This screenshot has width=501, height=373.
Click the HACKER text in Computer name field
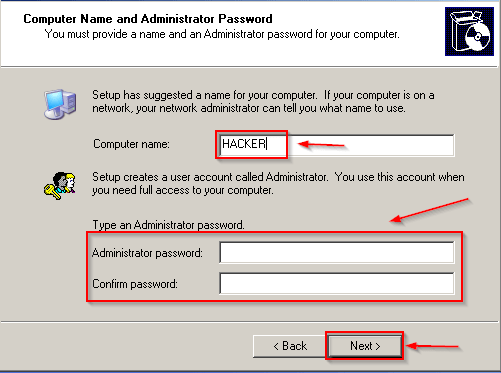(244, 144)
